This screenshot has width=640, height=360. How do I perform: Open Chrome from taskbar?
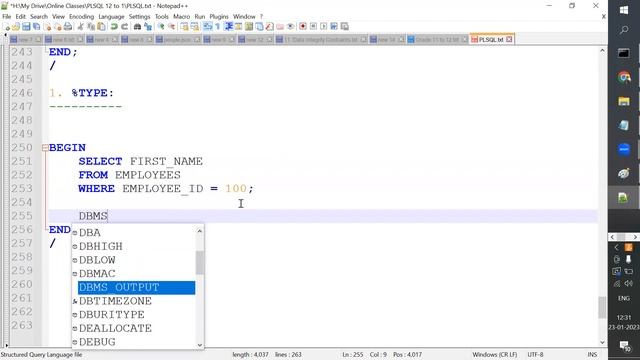click(624, 77)
